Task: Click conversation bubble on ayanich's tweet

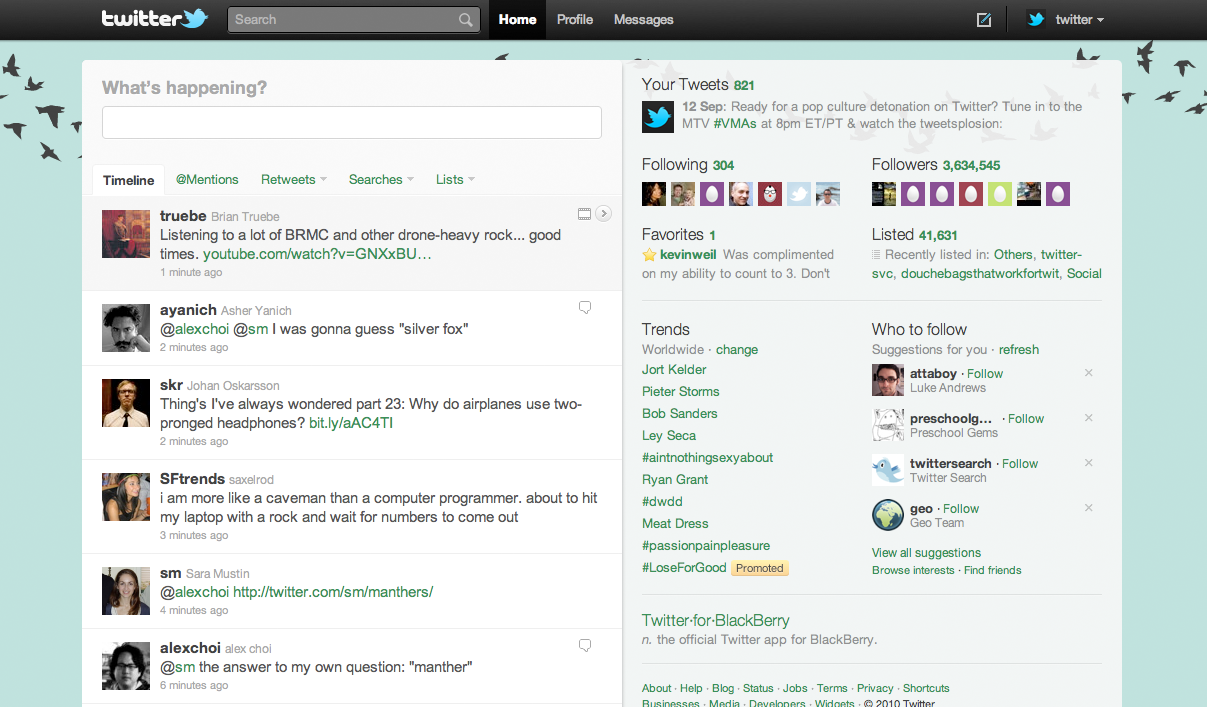Action: [586, 307]
